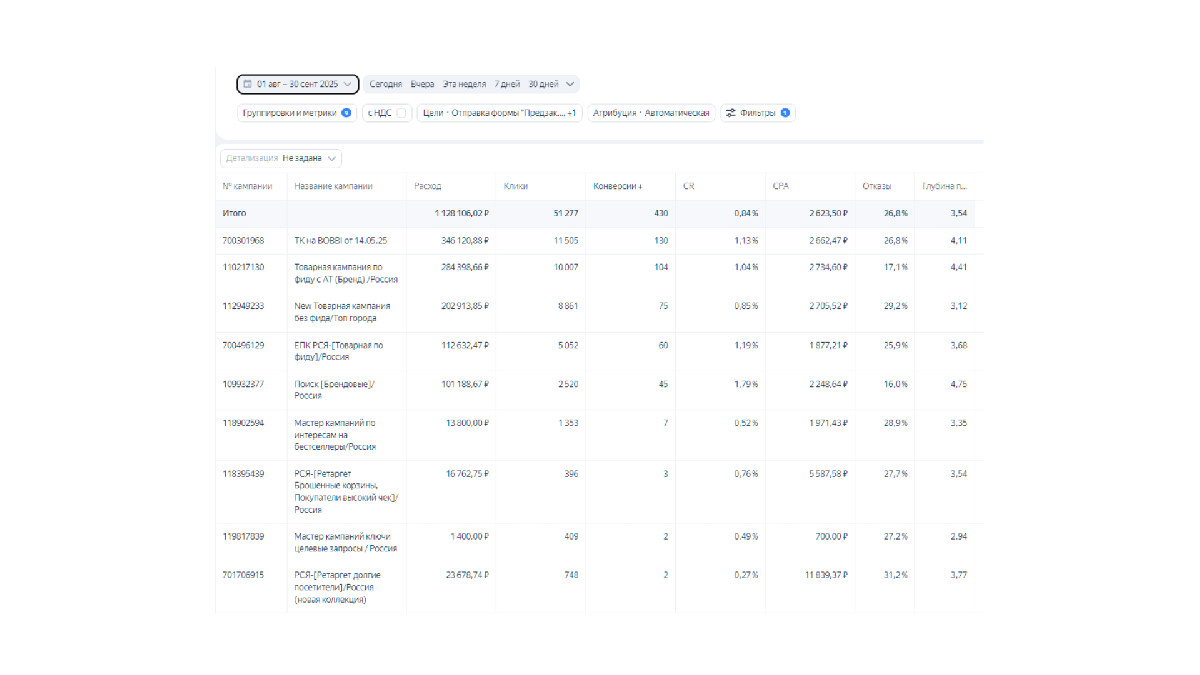
Task: Sort by CPA column header
Action: tap(781, 186)
